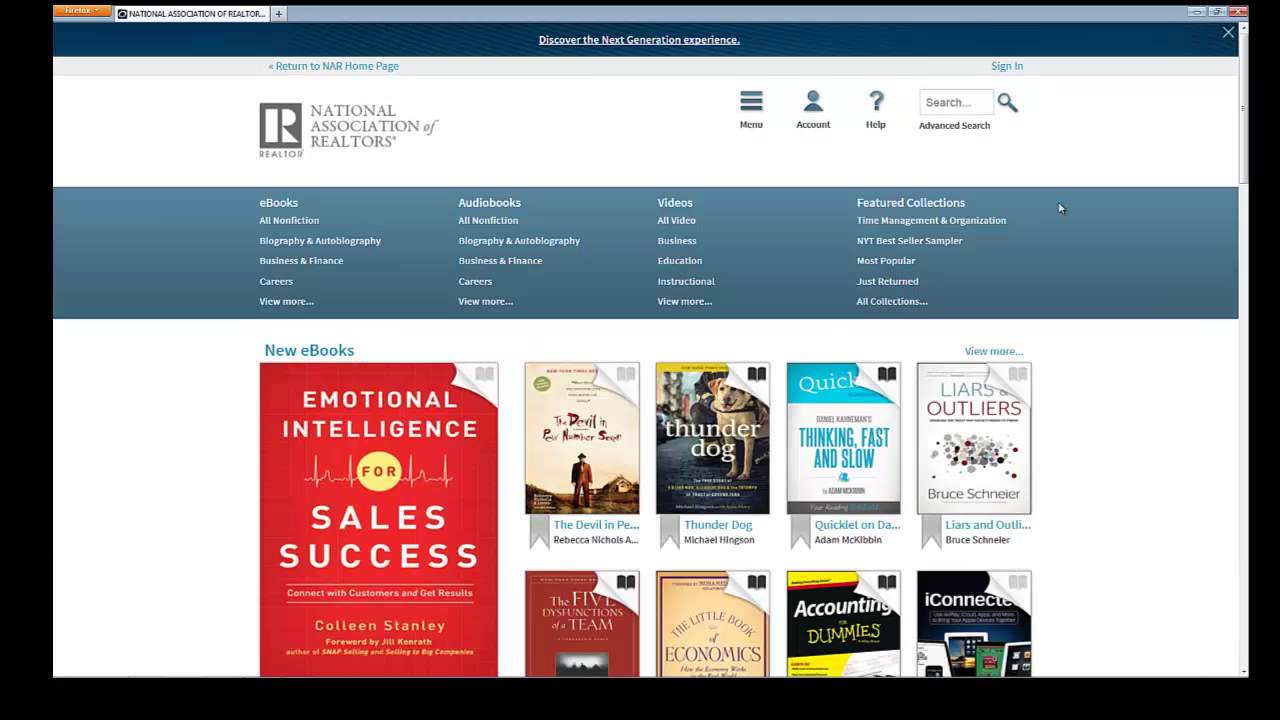1280x720 pixels.
Task: Click book icon on Emotional Intelligence cover
Action: (485, 374)
